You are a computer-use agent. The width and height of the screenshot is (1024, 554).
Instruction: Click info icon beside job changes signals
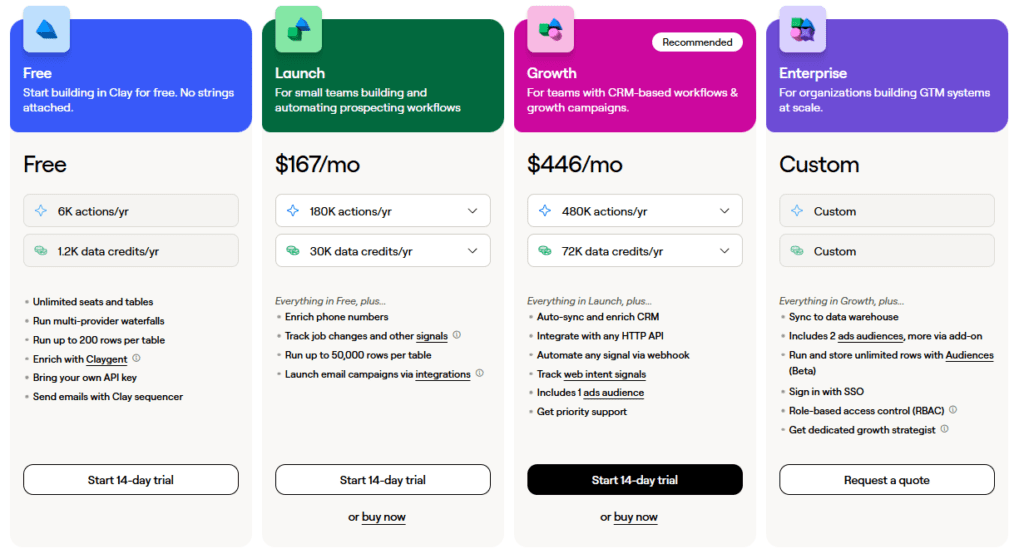[457, 336]
